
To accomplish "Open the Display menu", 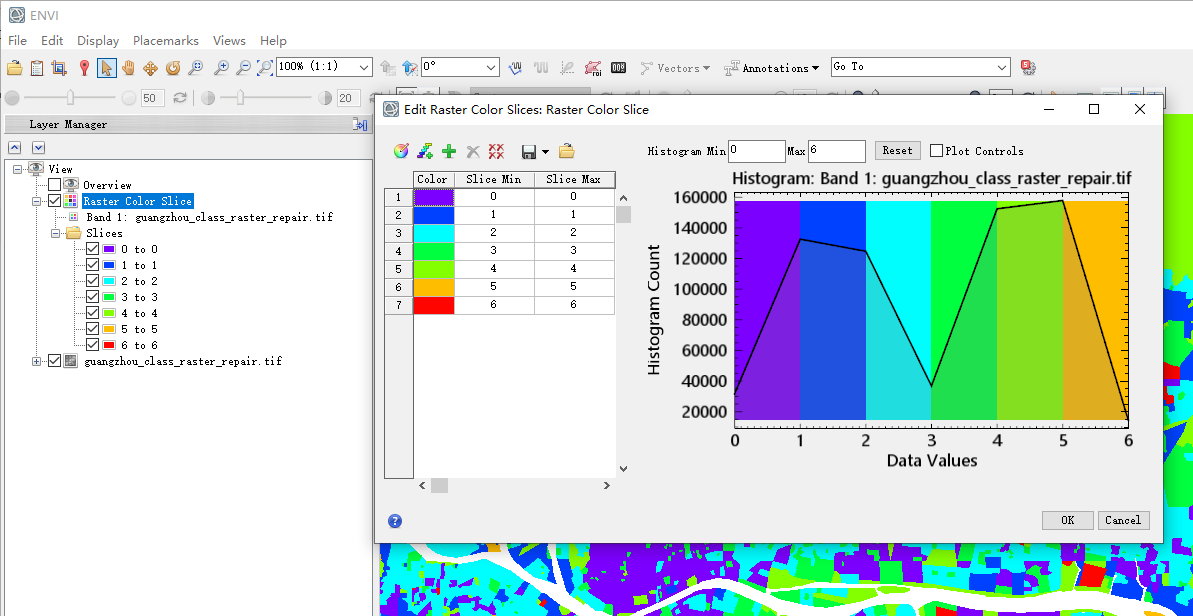I will [x=98, y=40].
